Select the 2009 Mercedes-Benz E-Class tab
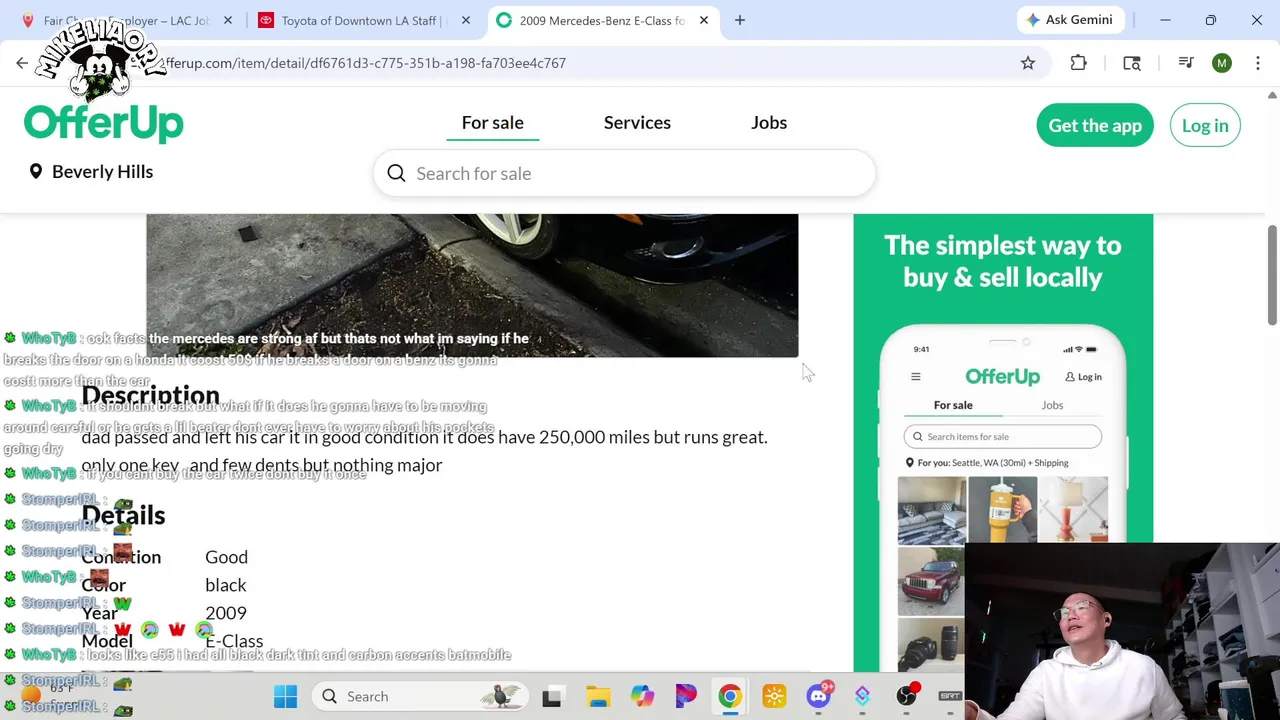This screenshot has width=1280, height=720. click(602, 20)
